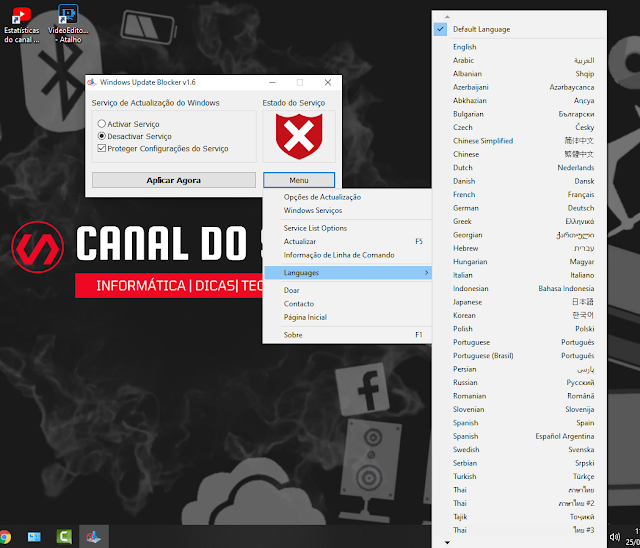Screen dimensions: 640x548
Task: Select Italian Italiano language
Action: (x=519, y=275)
